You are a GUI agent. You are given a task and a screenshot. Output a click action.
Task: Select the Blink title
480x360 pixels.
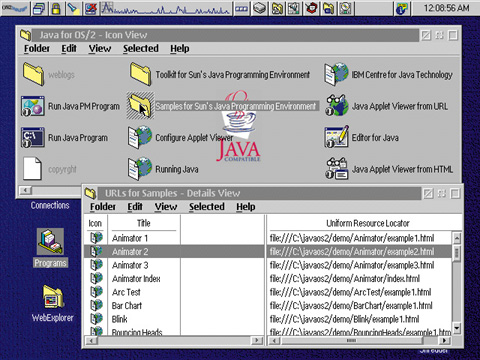(x=120, y=319)
